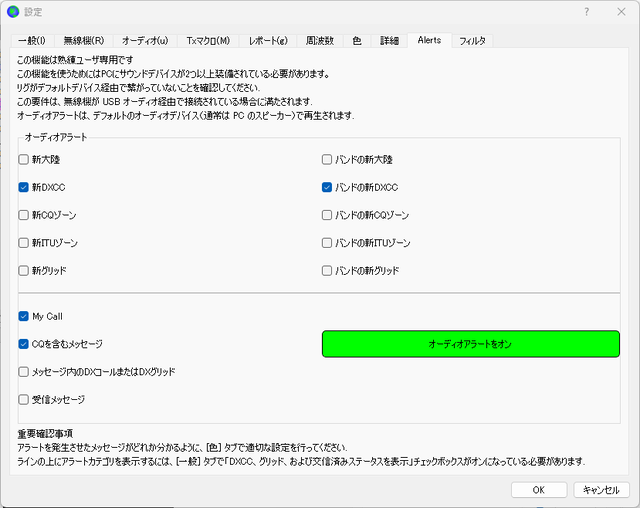
Task: Confirm settings with OK button
Action: pyautogui.click(x=539, y=490)
